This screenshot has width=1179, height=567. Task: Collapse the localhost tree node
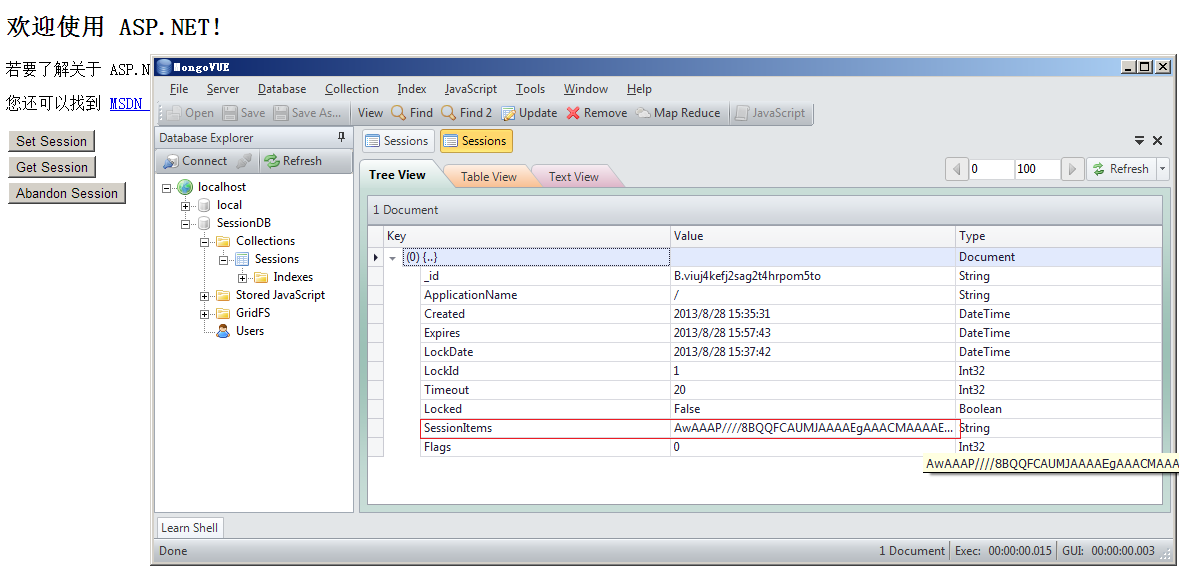pos(166,187)
